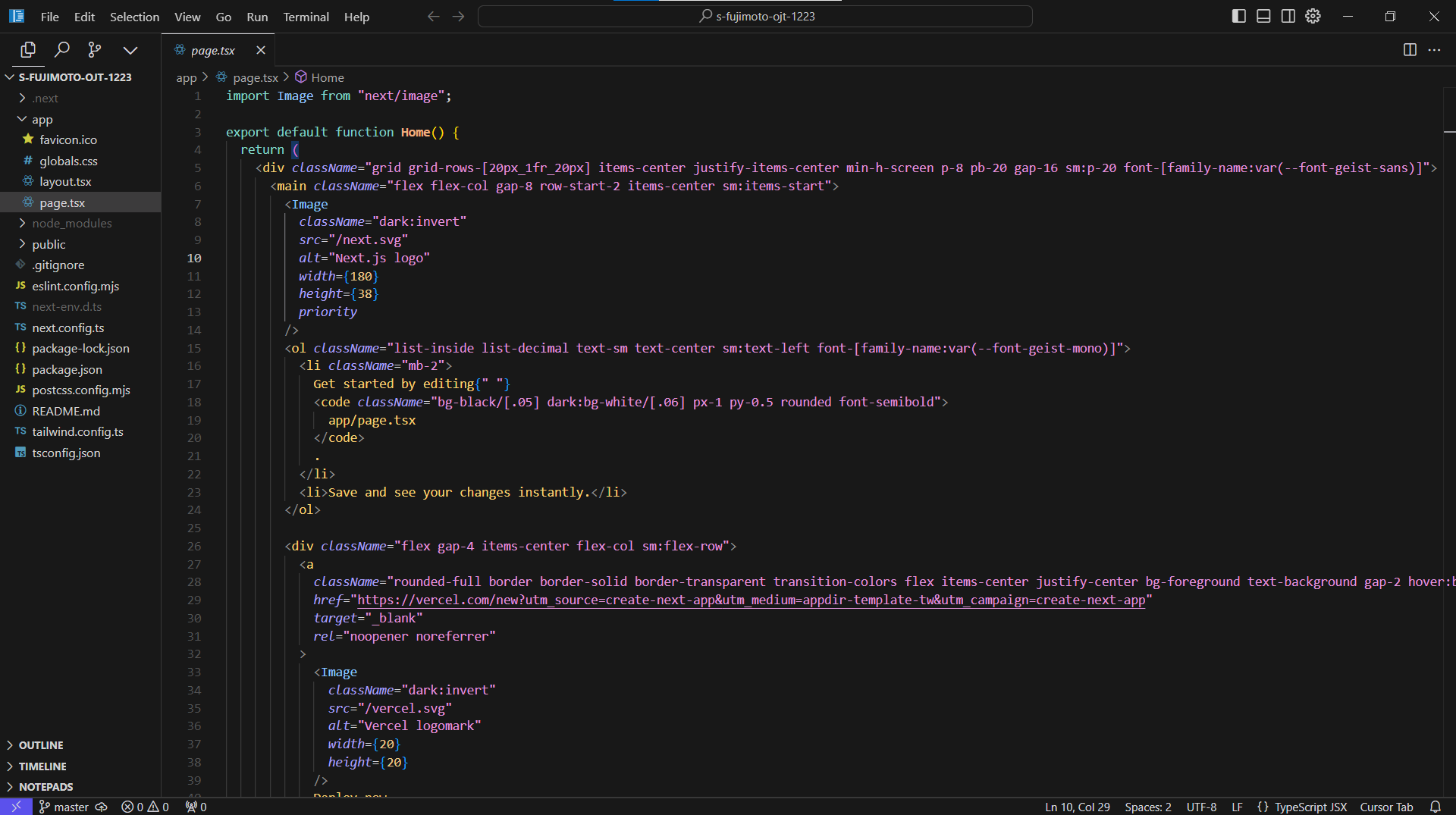Open the Search view icon
1456x815 pixels.
pos(61,50)
